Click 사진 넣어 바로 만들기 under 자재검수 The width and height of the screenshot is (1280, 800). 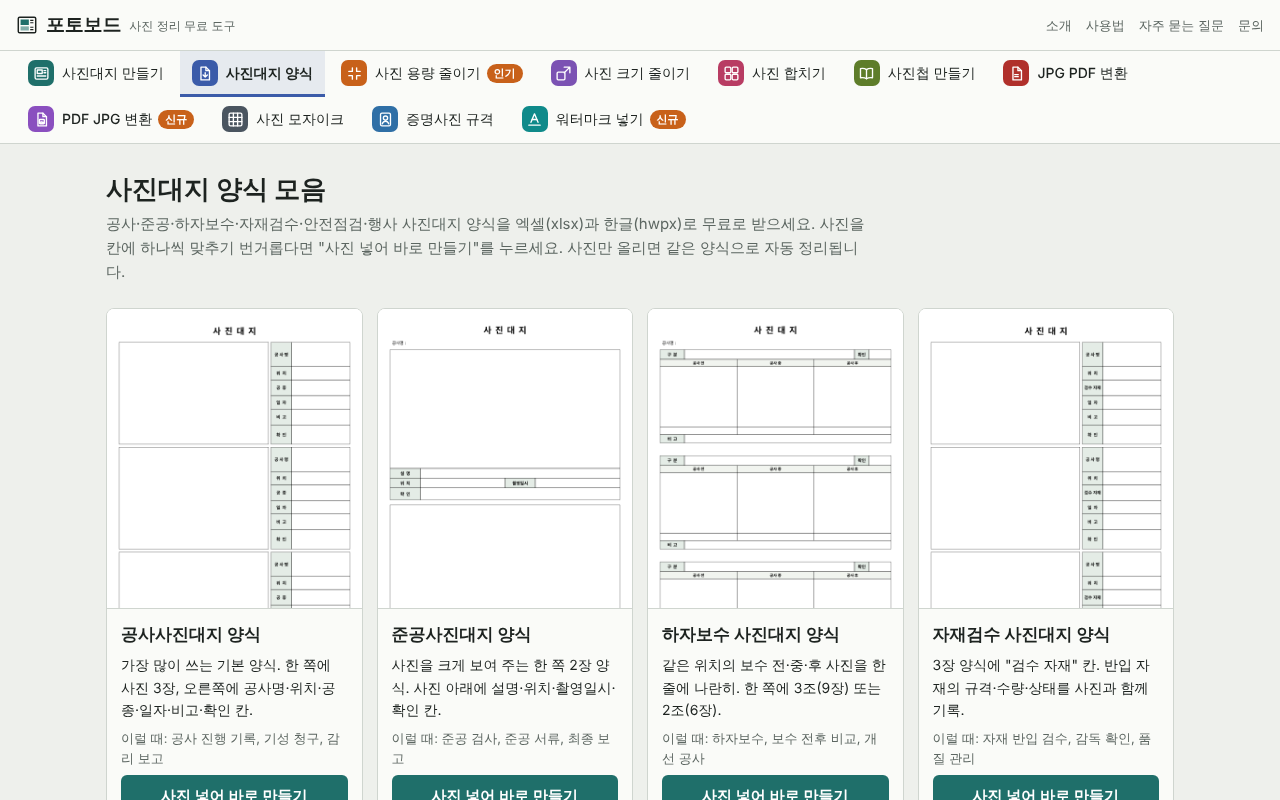coord(1046,788)
